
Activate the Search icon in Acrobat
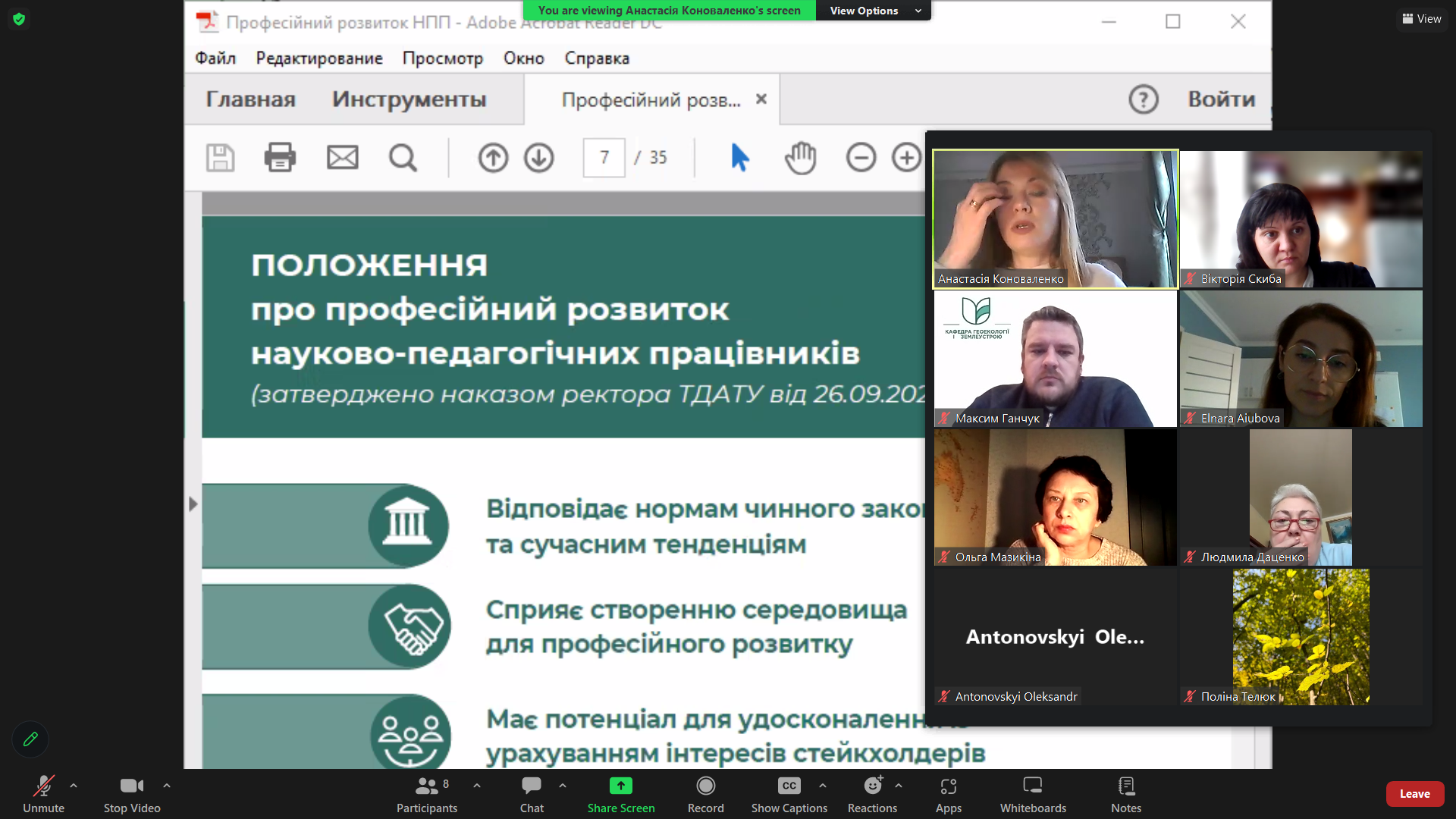403,157
